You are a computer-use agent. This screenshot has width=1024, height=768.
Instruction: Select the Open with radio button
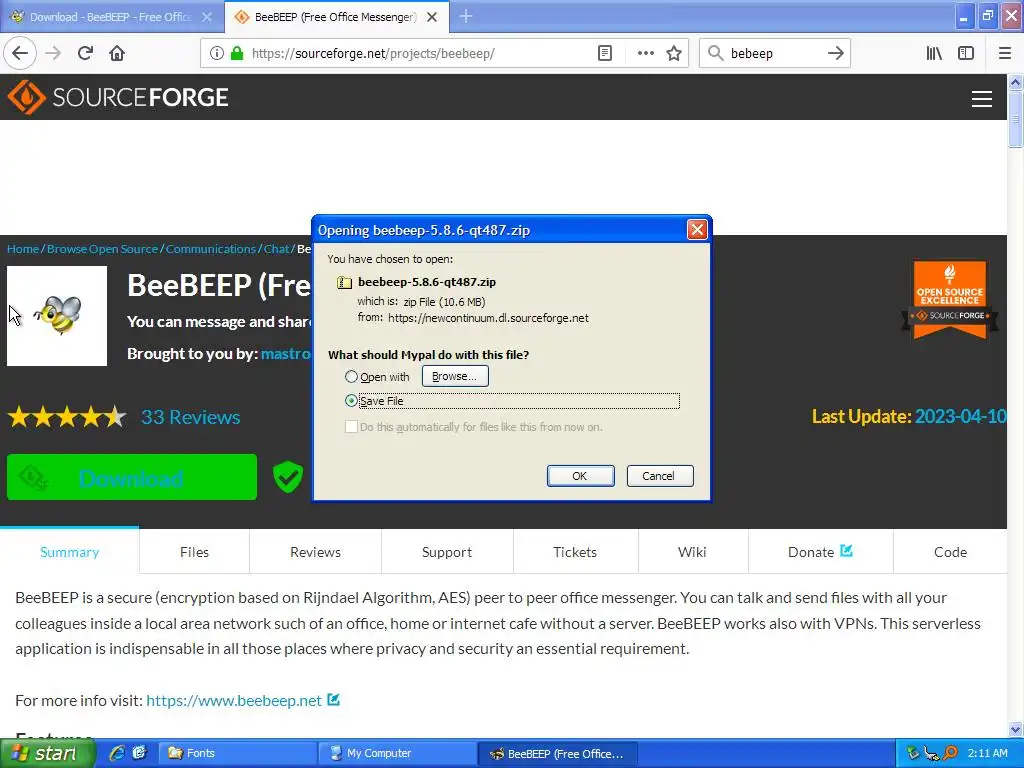[x=351, y=377]
